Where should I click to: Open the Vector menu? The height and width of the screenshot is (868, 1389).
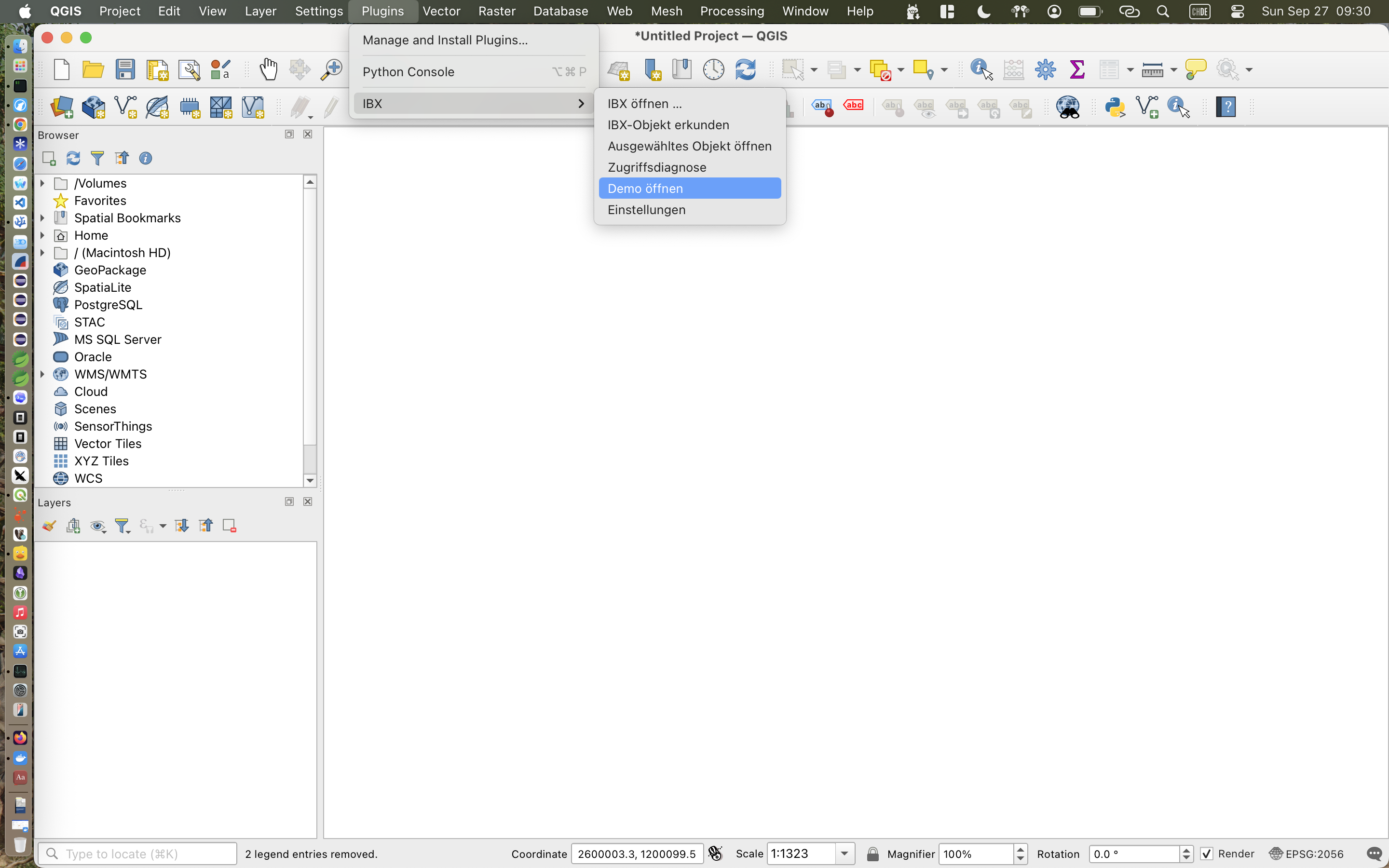pyautogui.click(x=441, y=12)
